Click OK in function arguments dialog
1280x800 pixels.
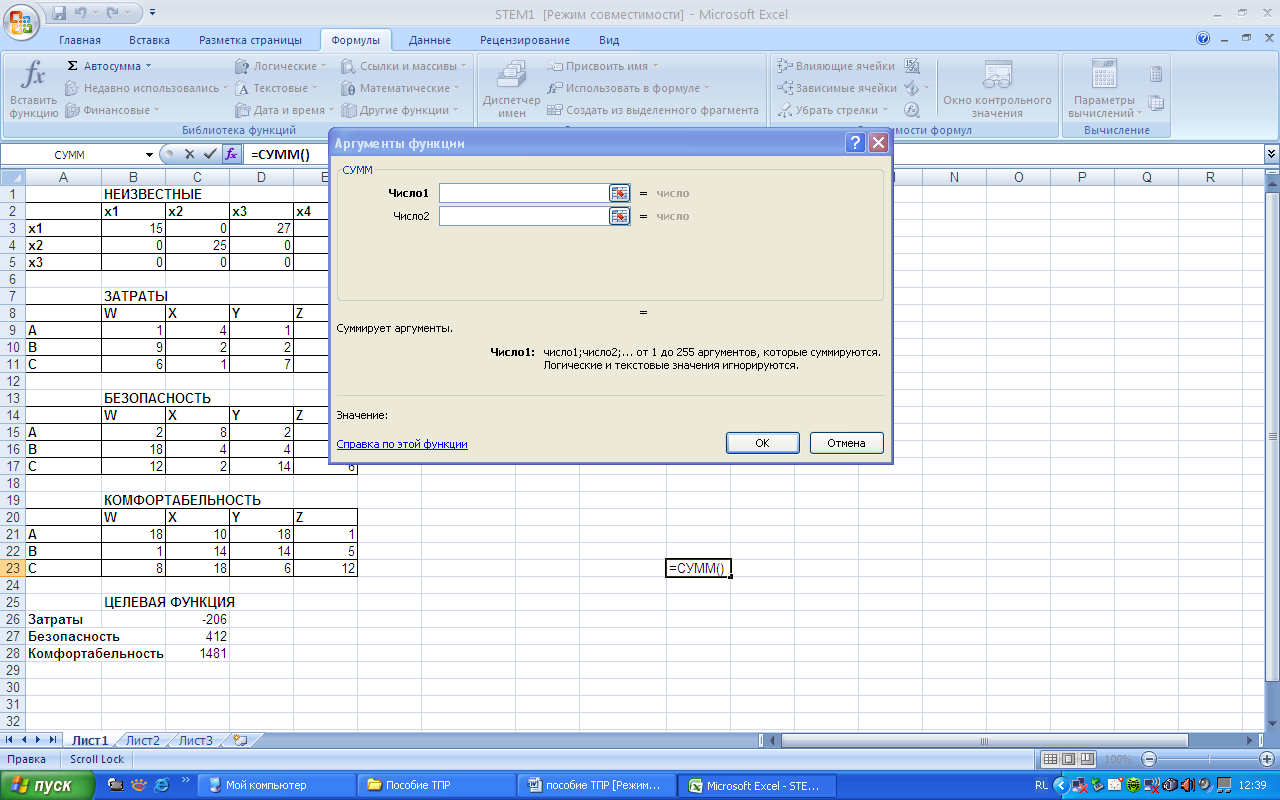pos(762,443)
